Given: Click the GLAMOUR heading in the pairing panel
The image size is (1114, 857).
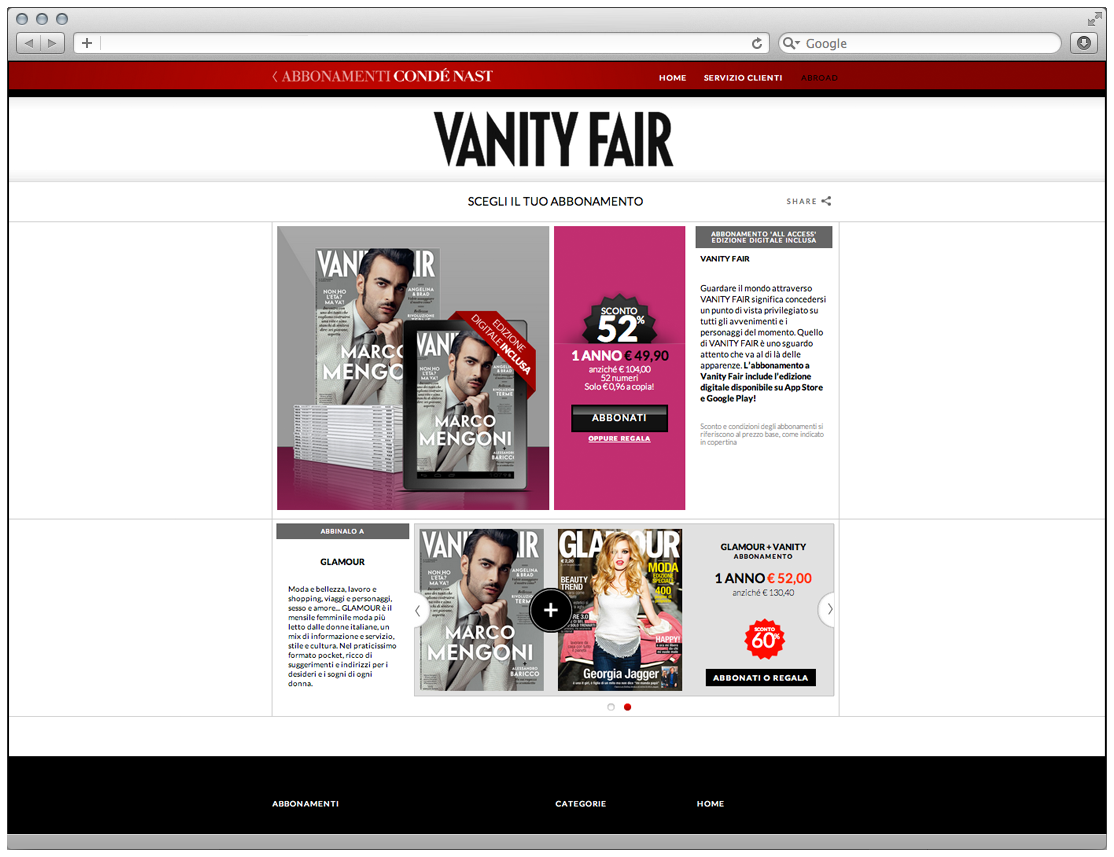Looking at the screenshot, I should [x=342, y=562].
